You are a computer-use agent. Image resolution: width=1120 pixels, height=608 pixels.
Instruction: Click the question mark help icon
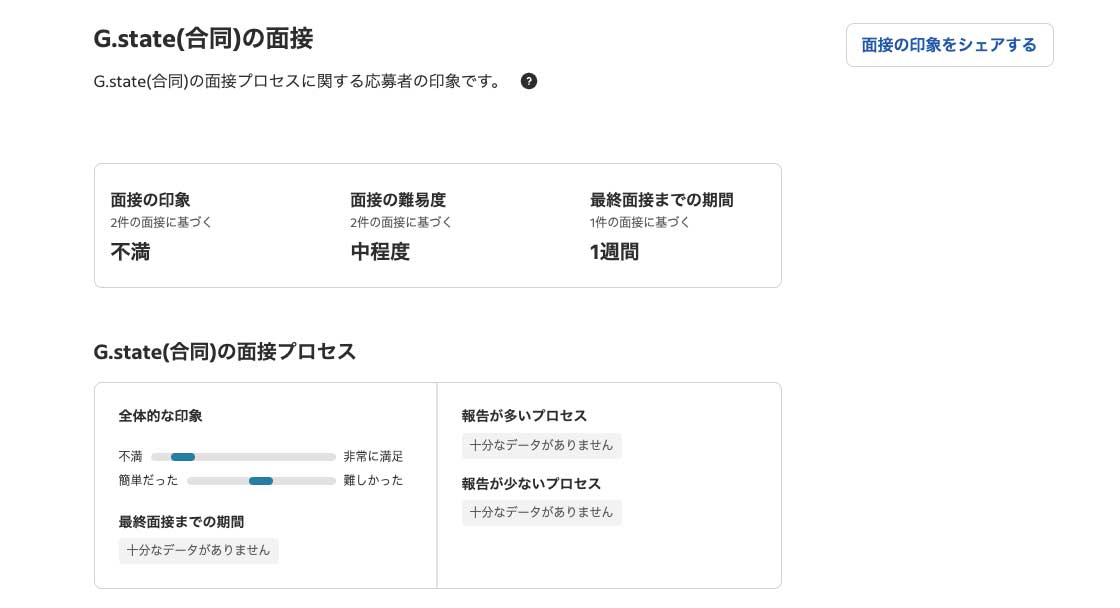(529, 81)
